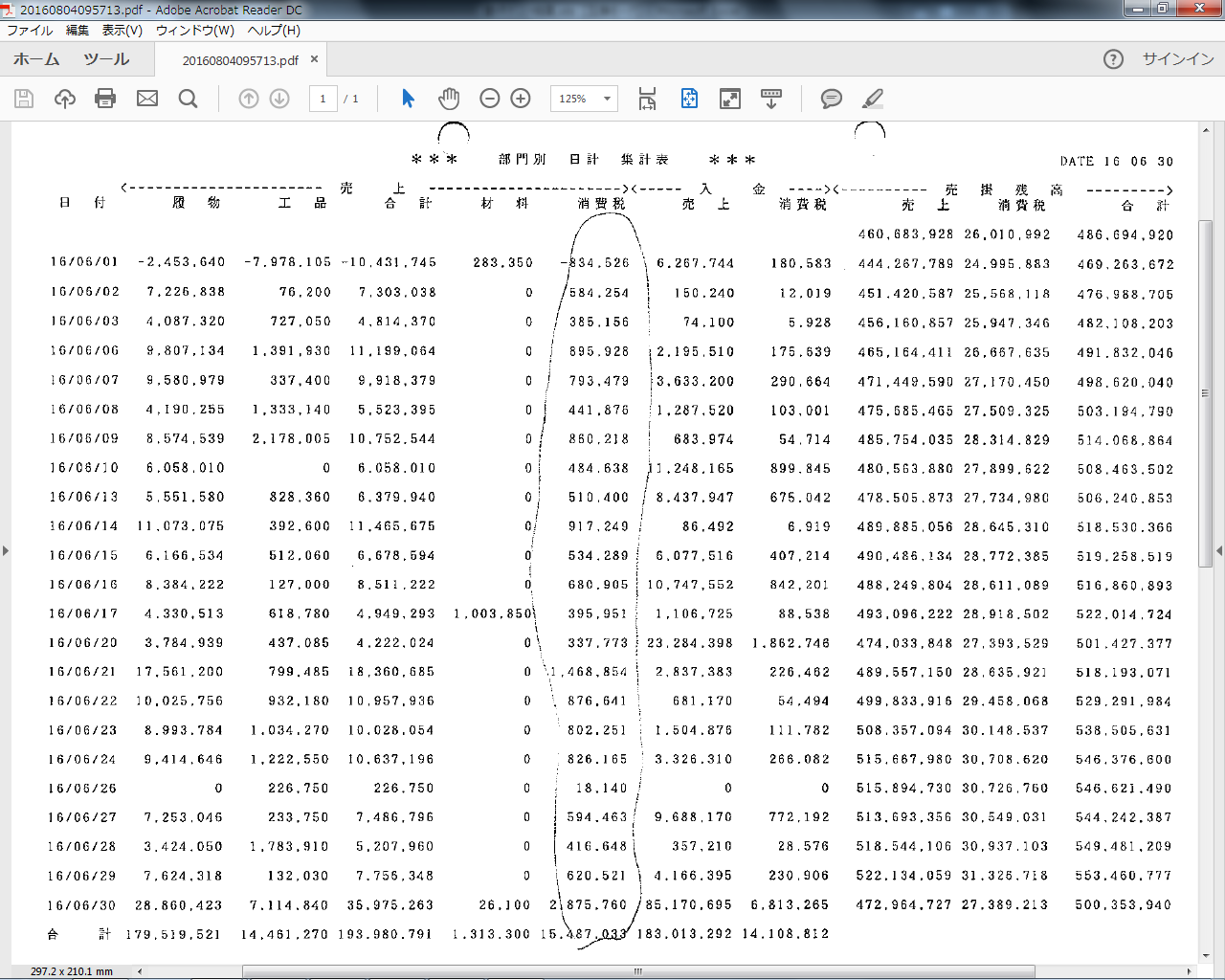Viewport: 1225px width, 980px height.
Task: Expand the left navigation pane arrow
Action: click(6, 550)
